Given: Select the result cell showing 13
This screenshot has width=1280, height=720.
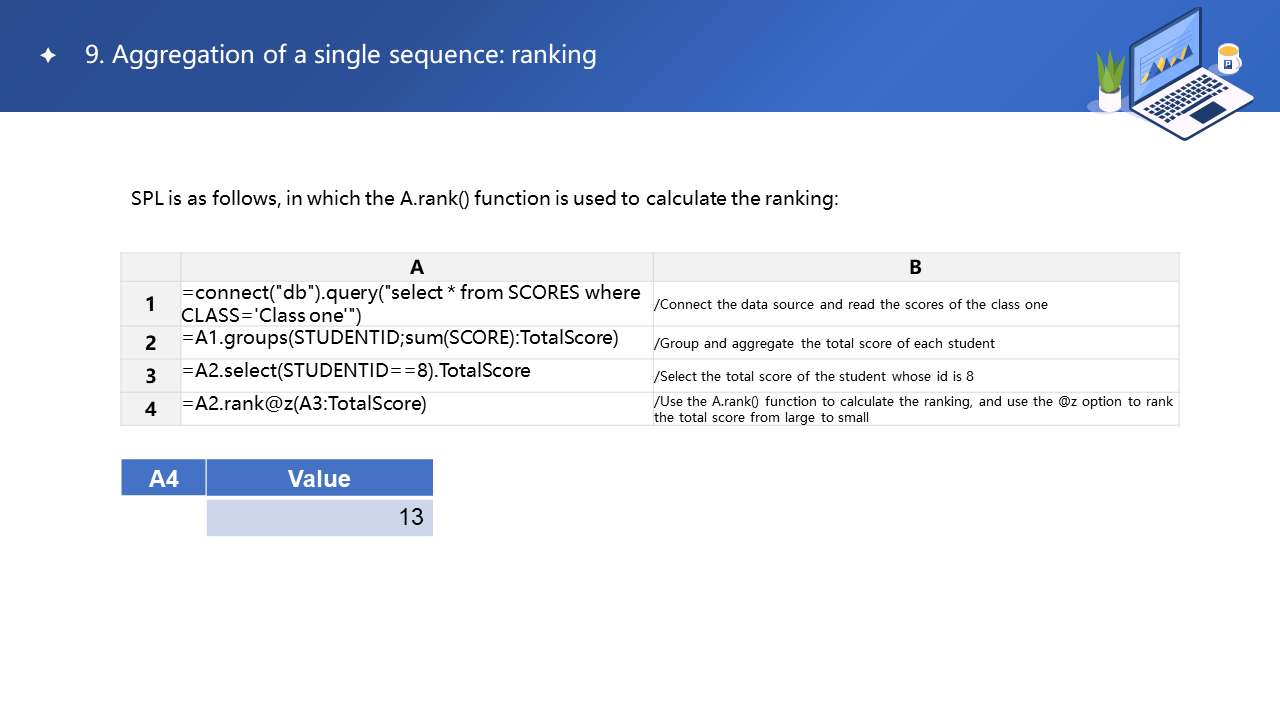Looking at the screenshot, I should coord(319,517).
